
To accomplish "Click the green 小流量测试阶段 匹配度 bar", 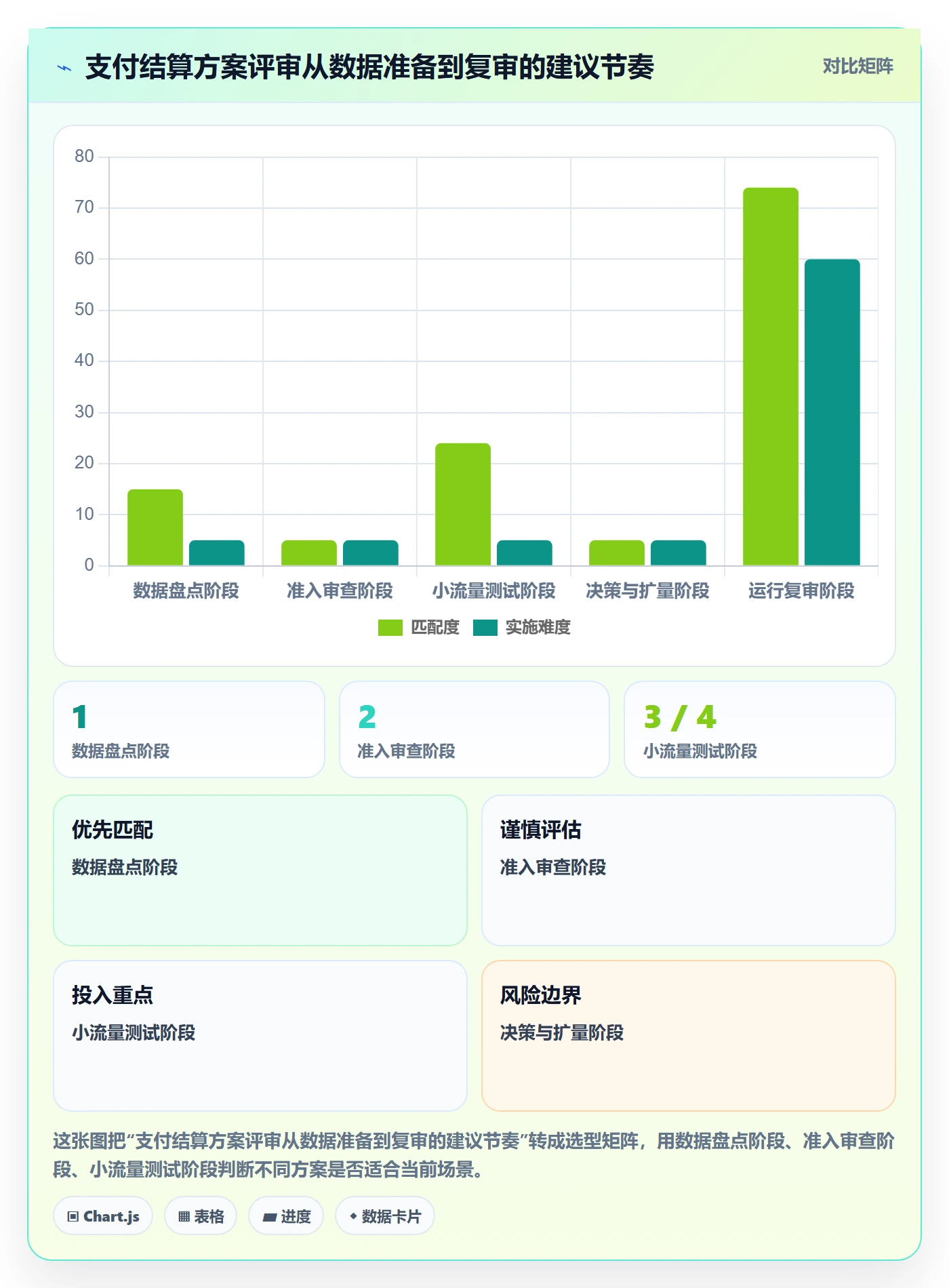I will (462, 504).
